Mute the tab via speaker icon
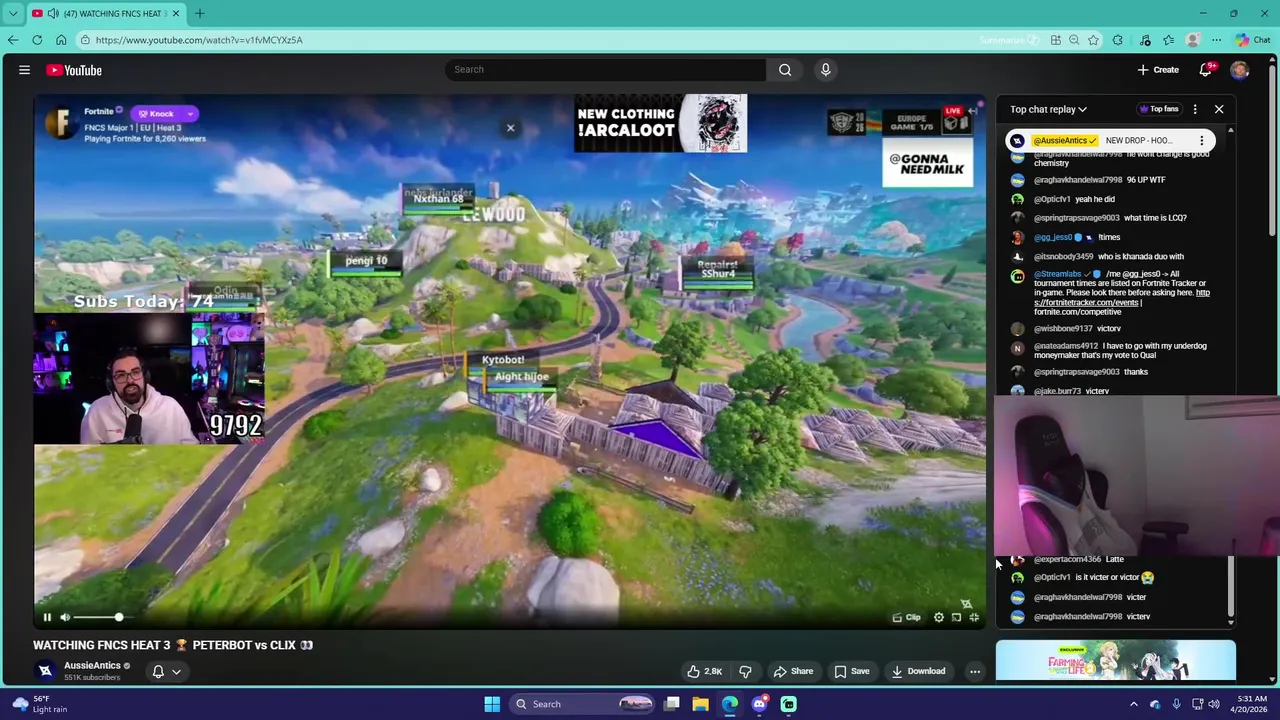Image resolution: width=1280 pixels, height=720 pixels. pos(53,13)
